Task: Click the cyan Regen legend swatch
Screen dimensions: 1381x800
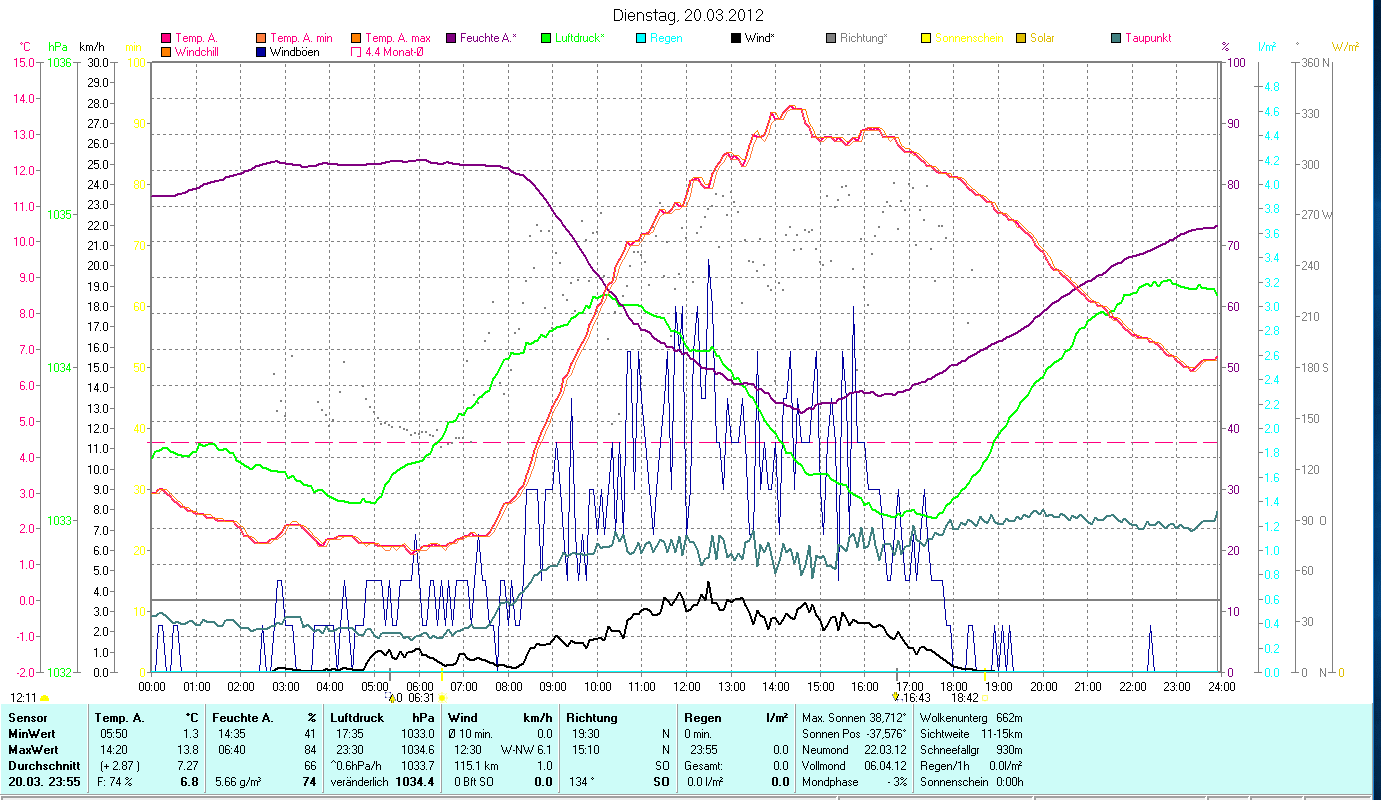Action: pyautogui.click(x=641, y=38)
